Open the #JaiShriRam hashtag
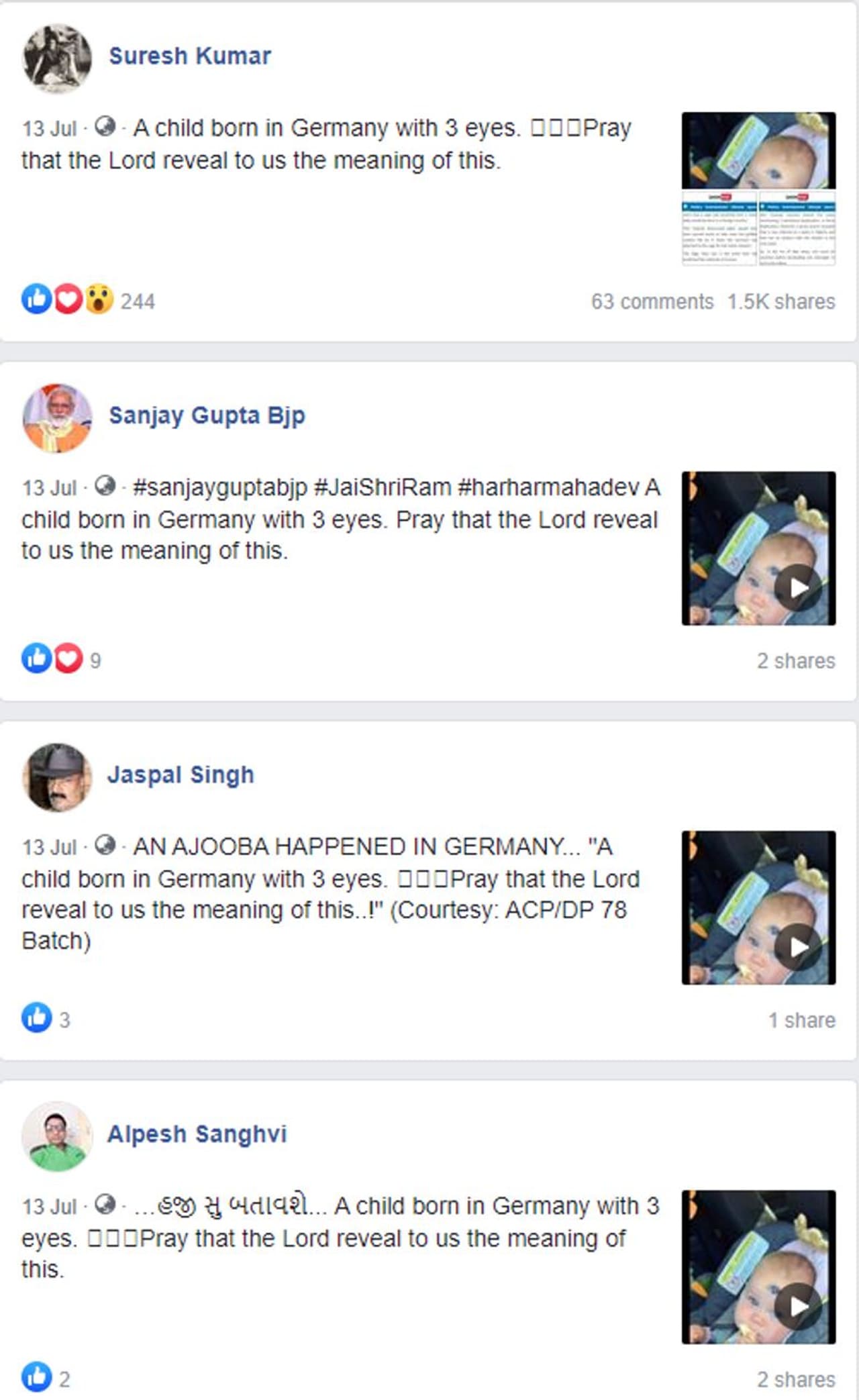This screenshot has height=1400, width=859. coord(383,487)
